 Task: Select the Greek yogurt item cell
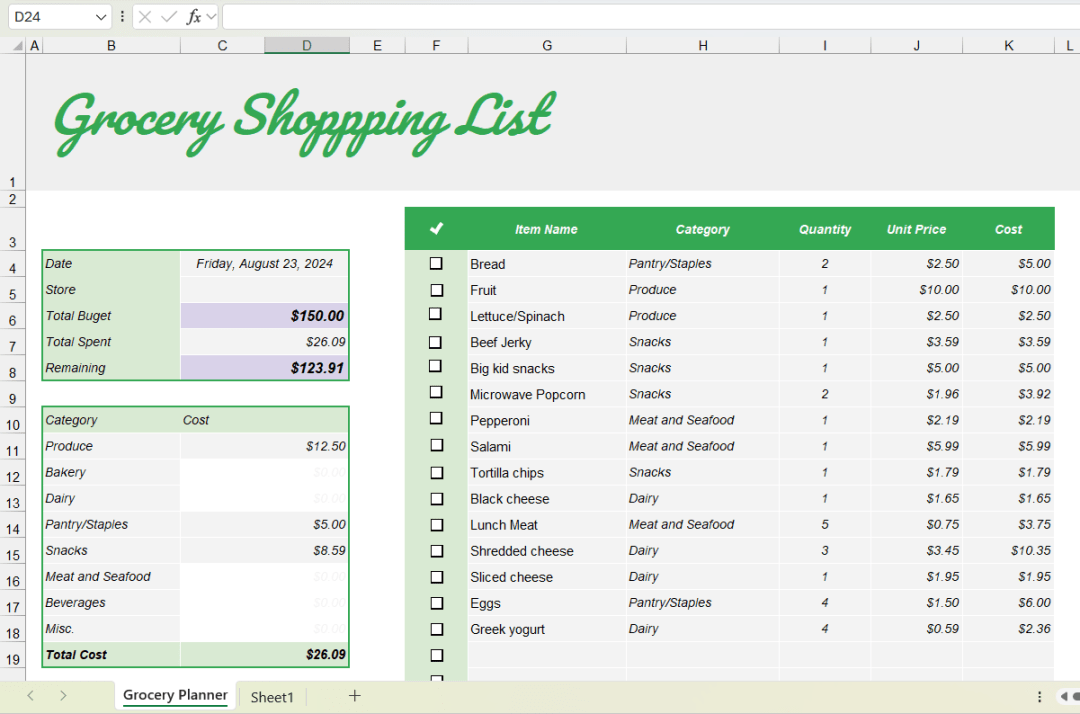[547, 629]
